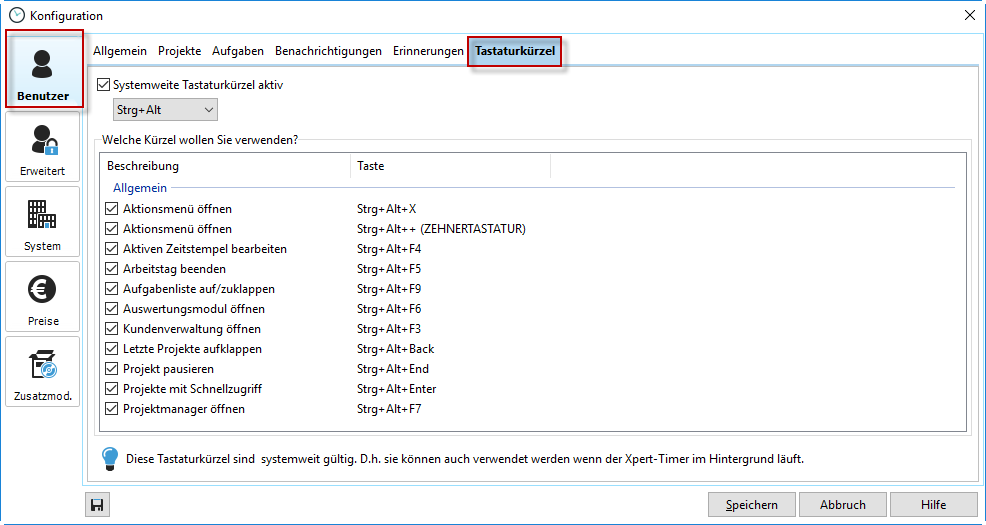986x525 pixels.
Task: Click the Hilfe button
Action: pyautogui.click(x=933, y=505)
